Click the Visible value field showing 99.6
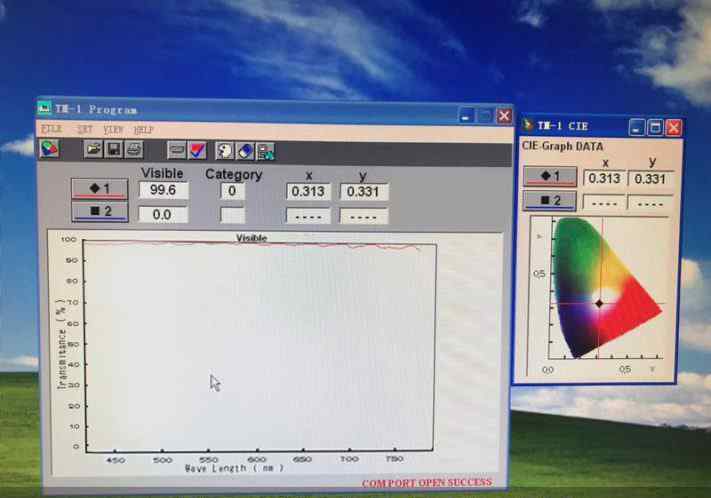The image size is (711, 498). [162, 190]
